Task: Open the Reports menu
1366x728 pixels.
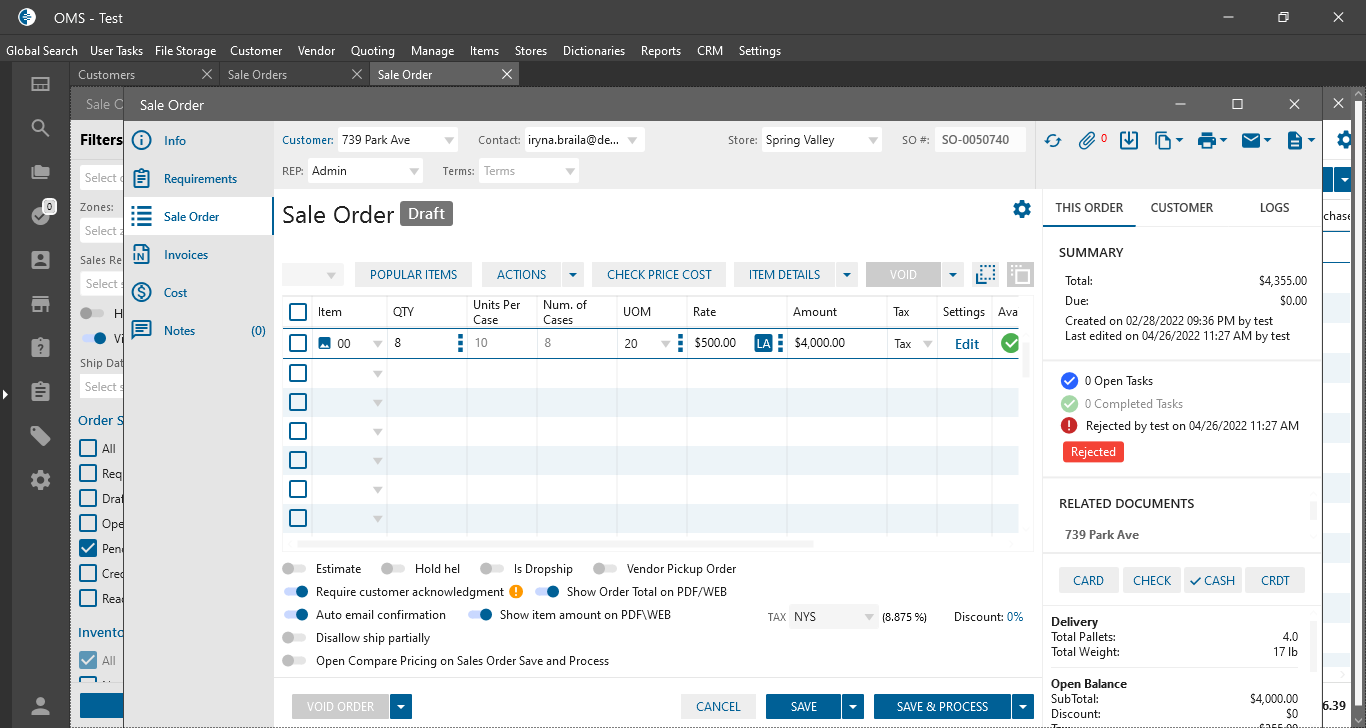Action: coord(661,51)
